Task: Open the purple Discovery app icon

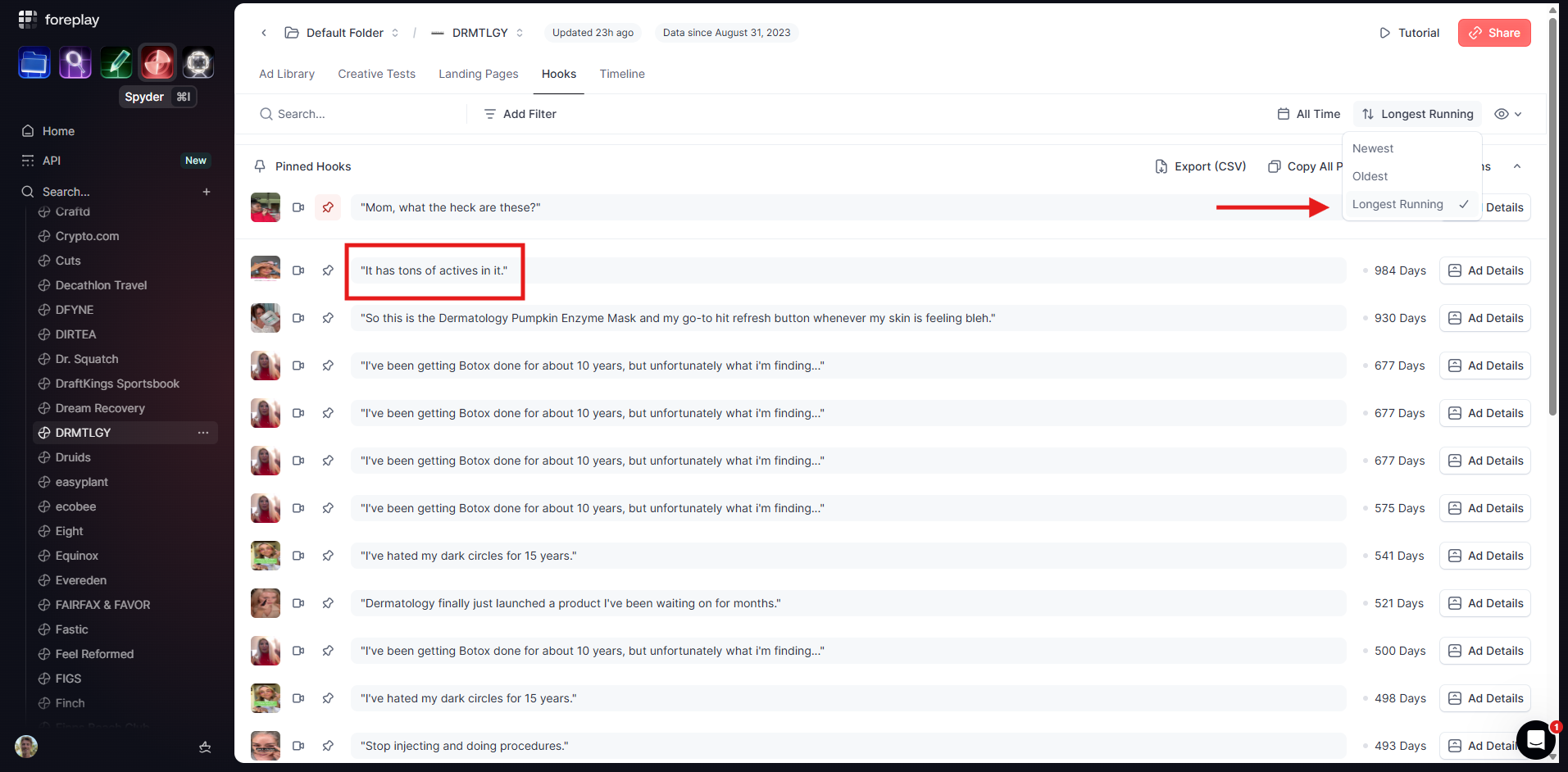Action: pyautogui.click(x=75, y=63)
